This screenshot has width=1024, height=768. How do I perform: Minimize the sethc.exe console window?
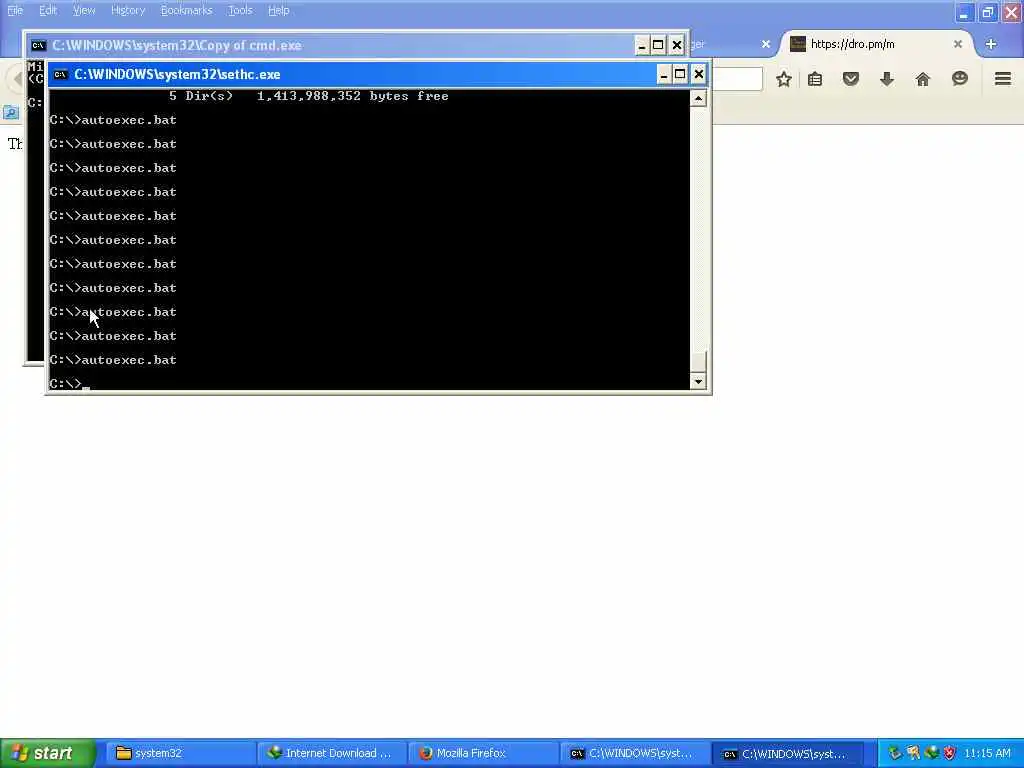[663, 74]
